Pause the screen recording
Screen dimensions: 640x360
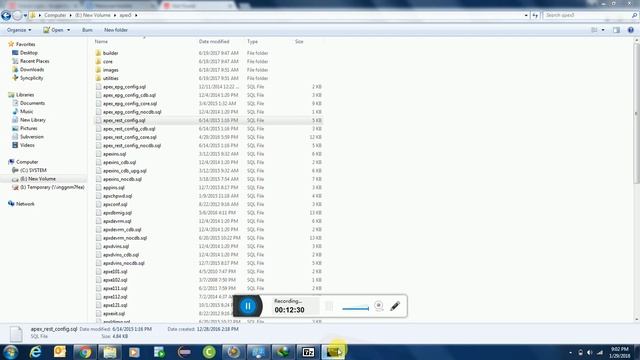tap(248, 306)
